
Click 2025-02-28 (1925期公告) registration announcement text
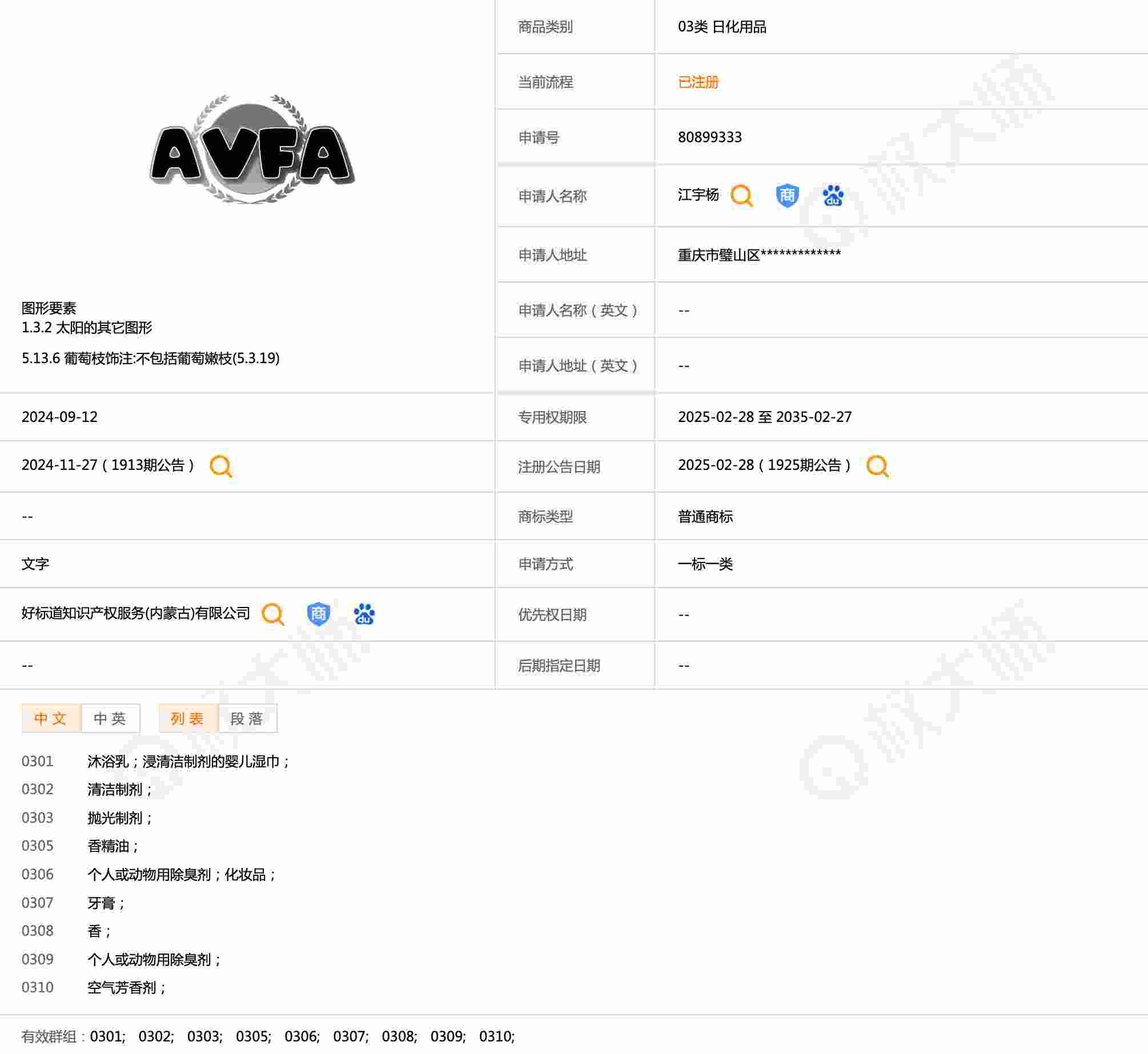pyautogui.click(x=764, y=465)
